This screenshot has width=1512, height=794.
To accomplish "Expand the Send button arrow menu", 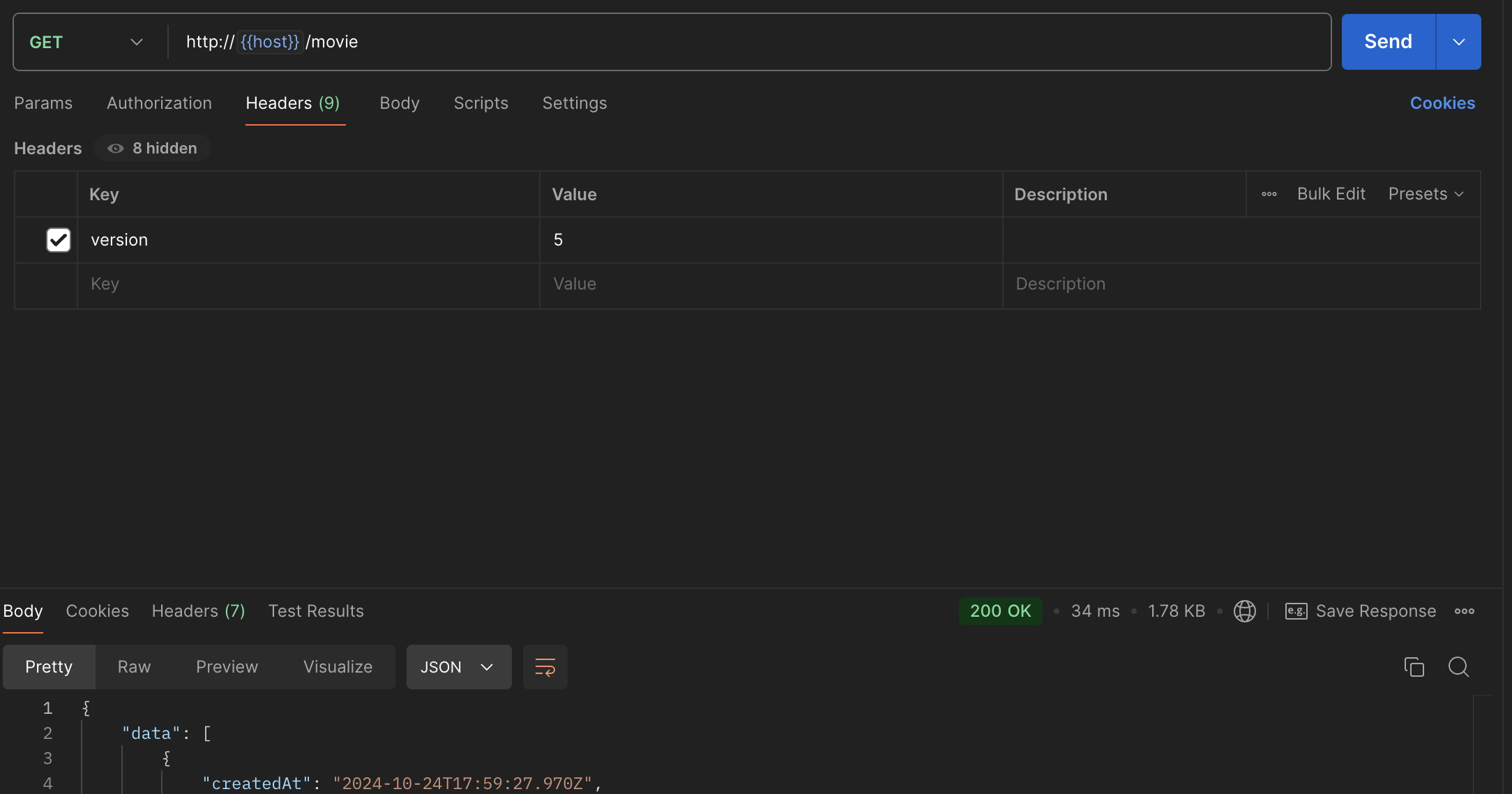I will pos(1458,42).
